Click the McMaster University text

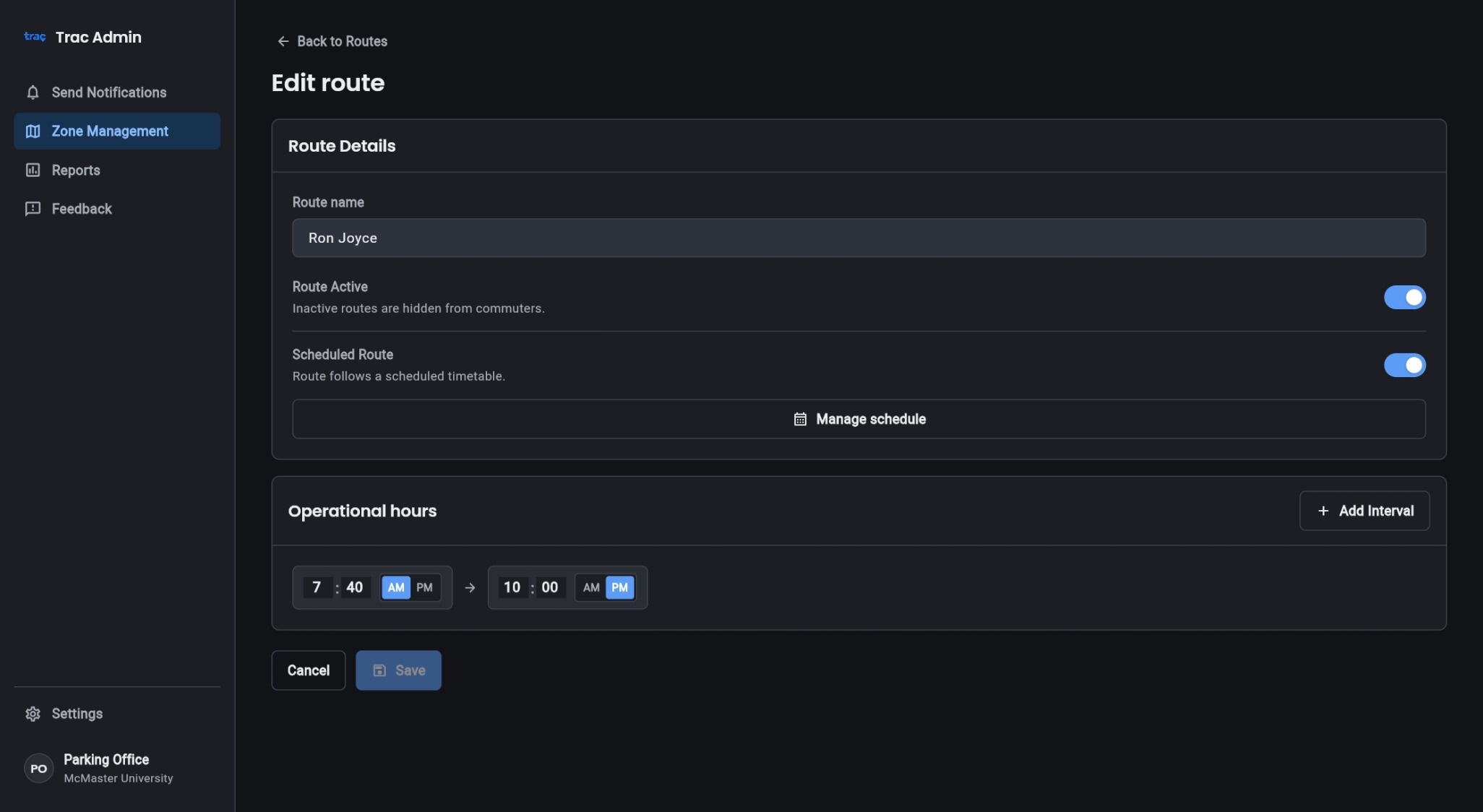coord(119,779)
